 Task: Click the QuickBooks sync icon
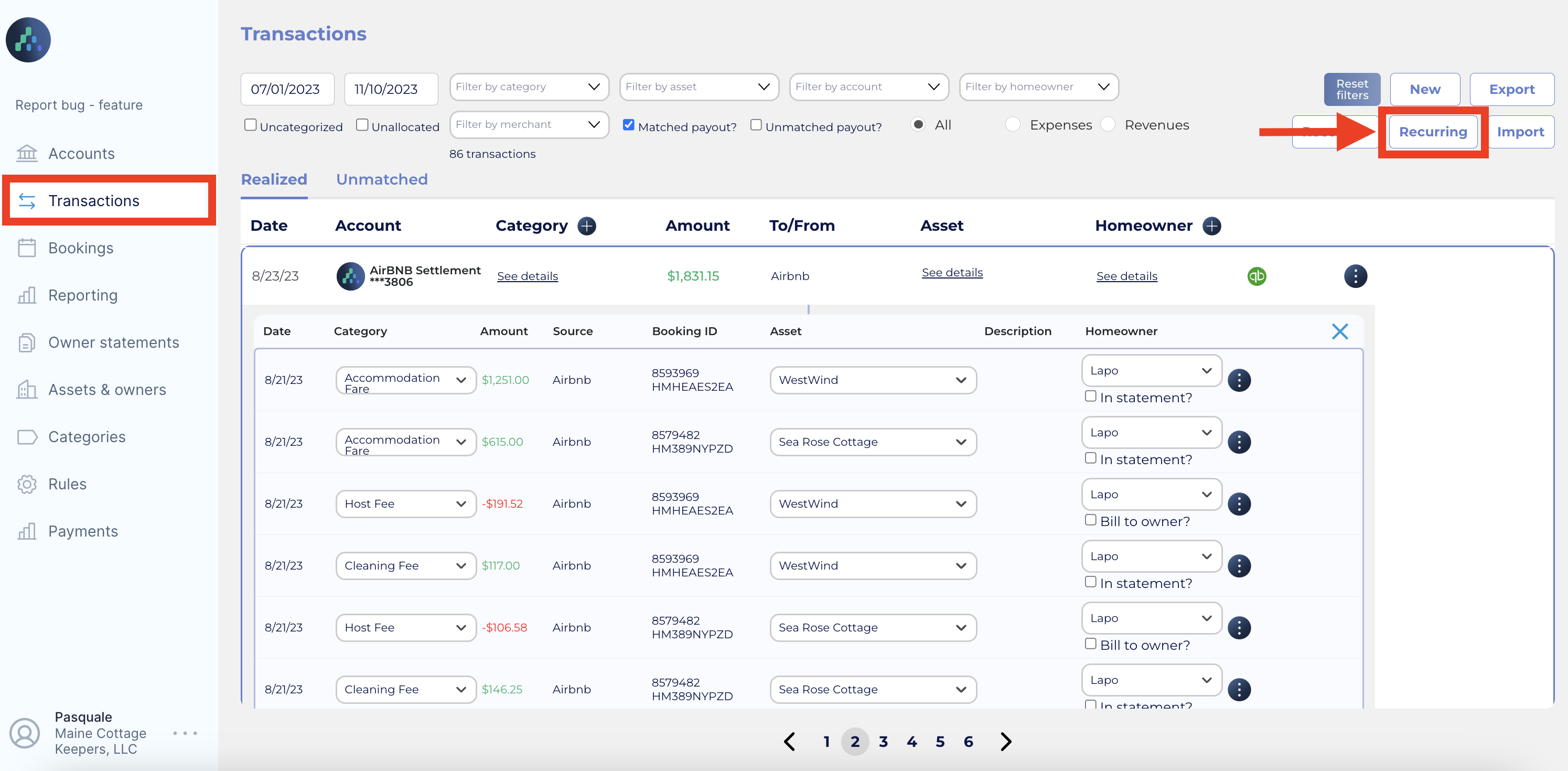tap(1256, 276)
